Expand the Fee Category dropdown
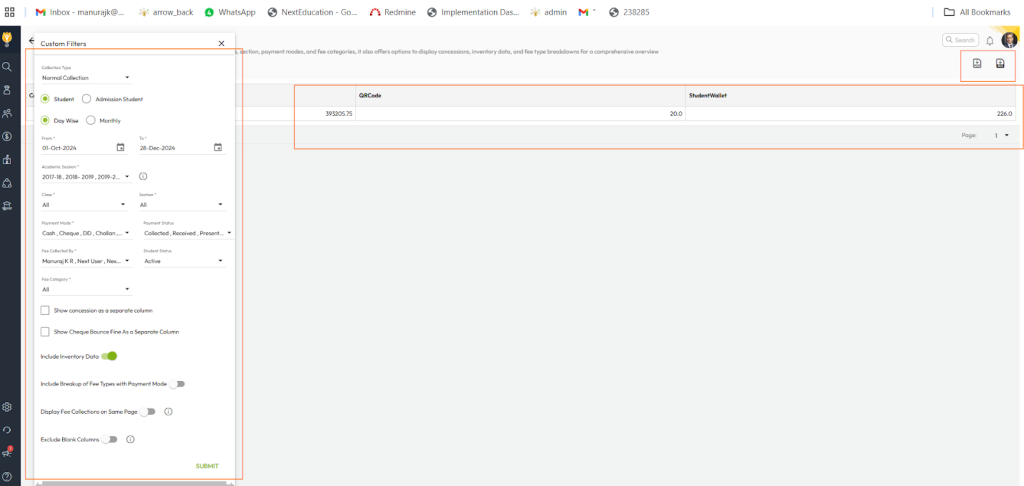This screenshot has width=1024, height=486. pos(86,290)
